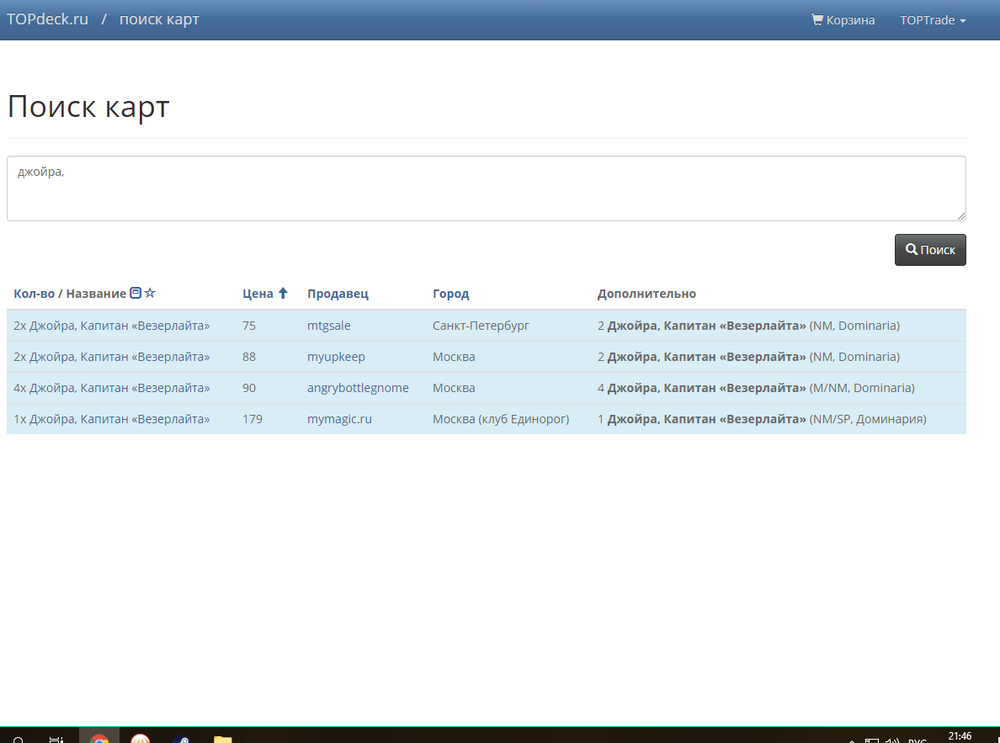The image size is (1000, 743).
Task: Click the Windows search icon in taskbar
Action: click(x=18, y=738)
